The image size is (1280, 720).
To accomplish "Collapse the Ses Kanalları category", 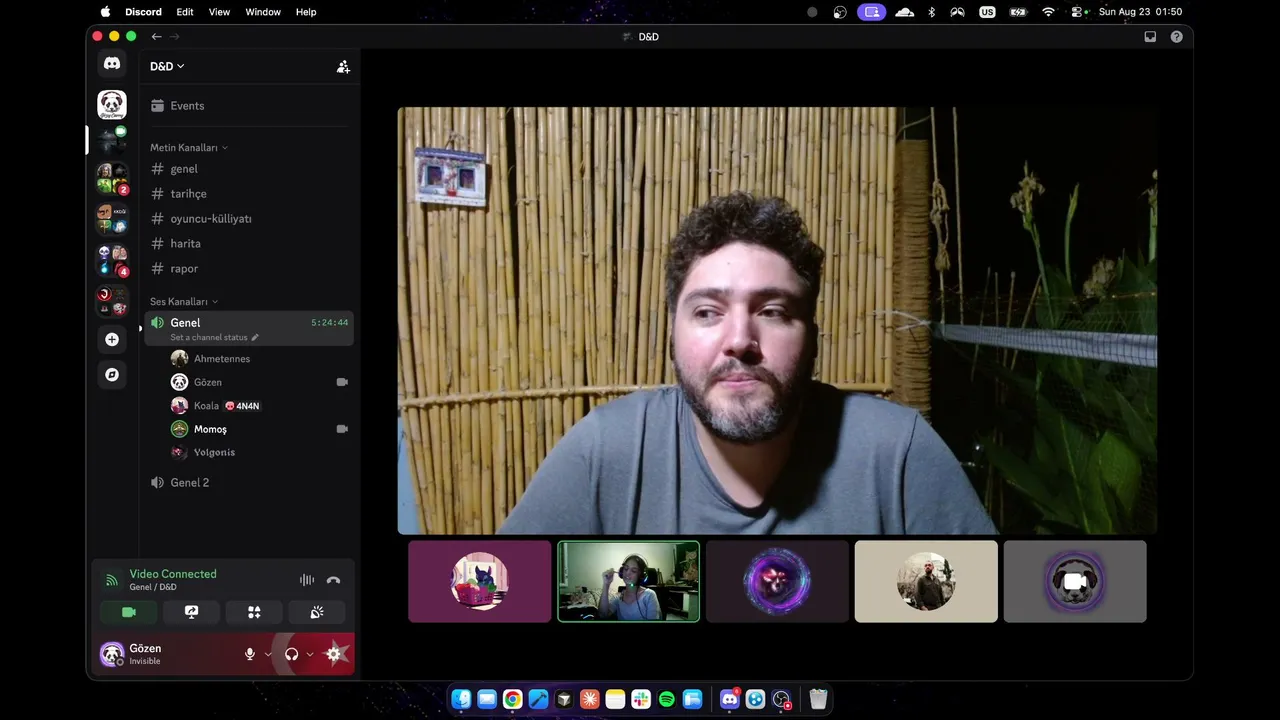I will tap(184, 302).
